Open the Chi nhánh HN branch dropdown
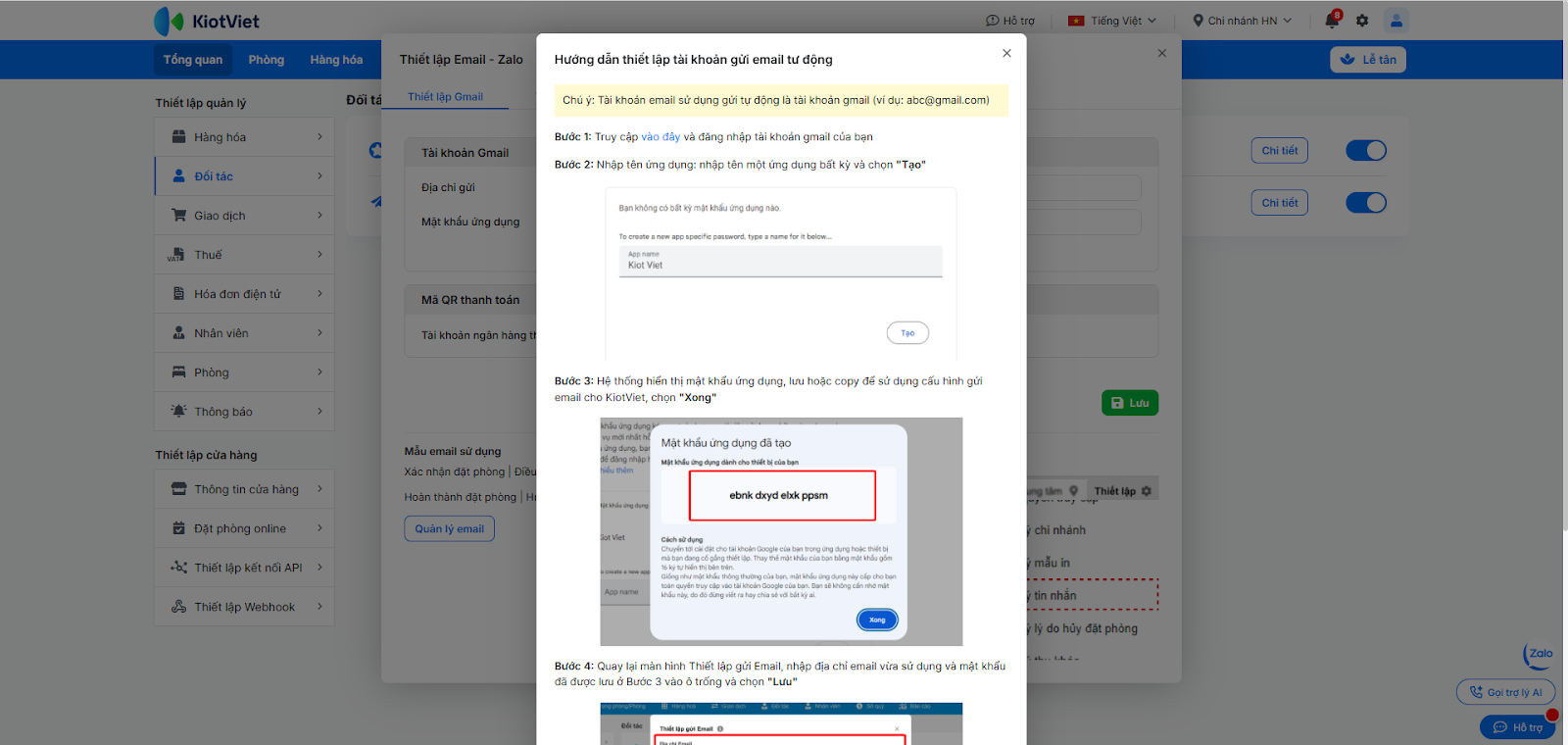 coord(1243,21)
